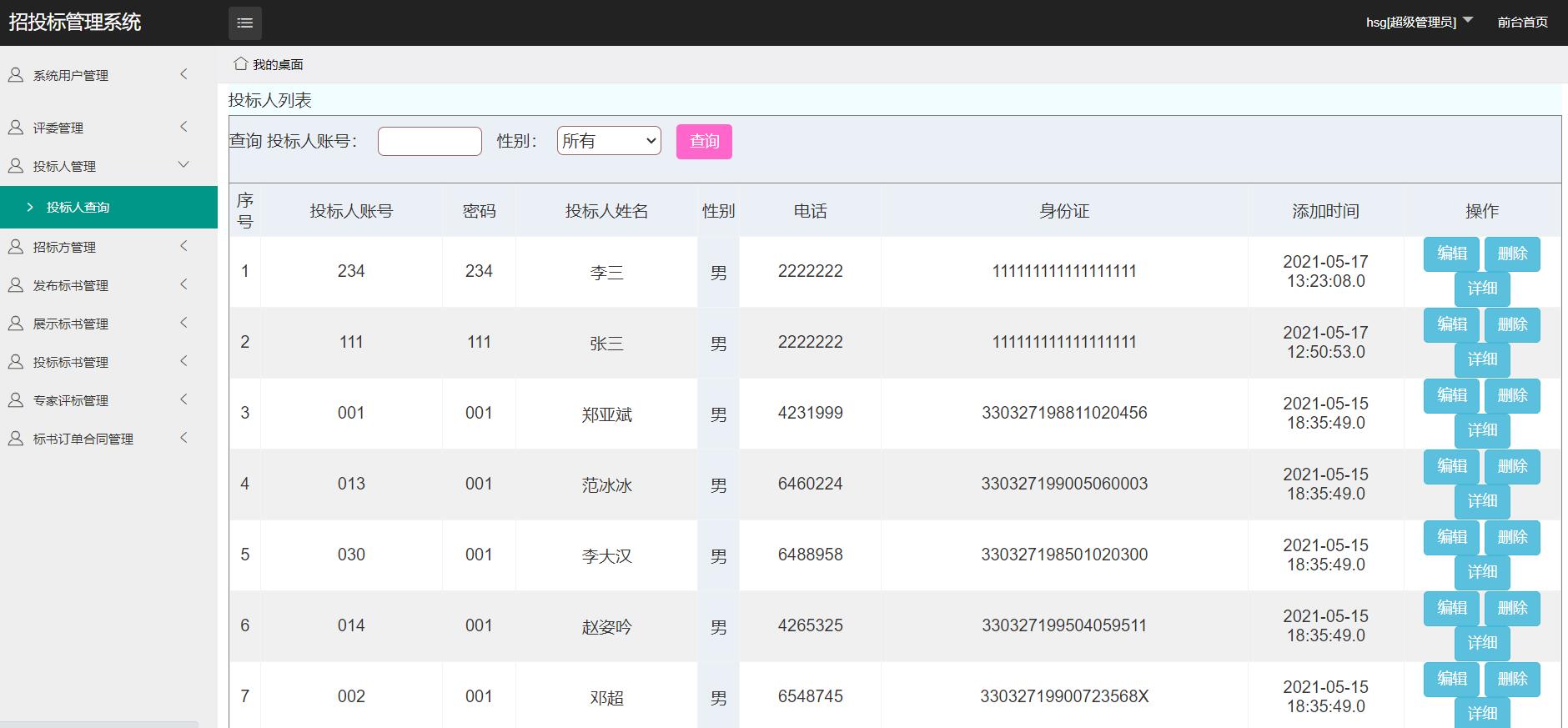
Task: Expand the 专家评标管理 chevron
Action: [183, 399]
